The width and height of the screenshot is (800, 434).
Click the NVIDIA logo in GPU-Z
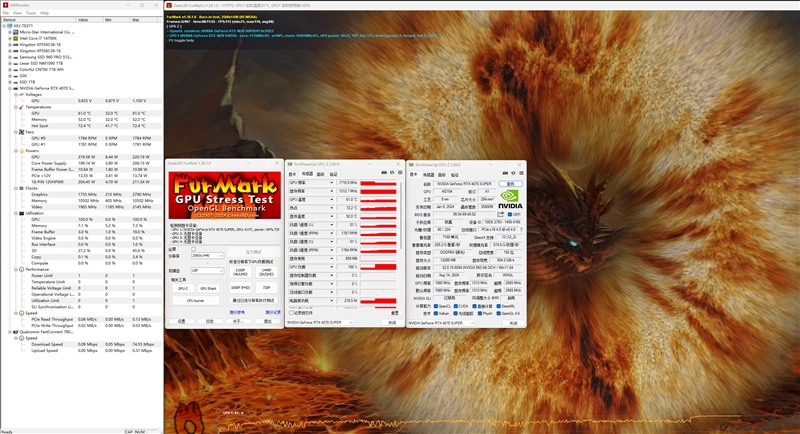(510, 199)
